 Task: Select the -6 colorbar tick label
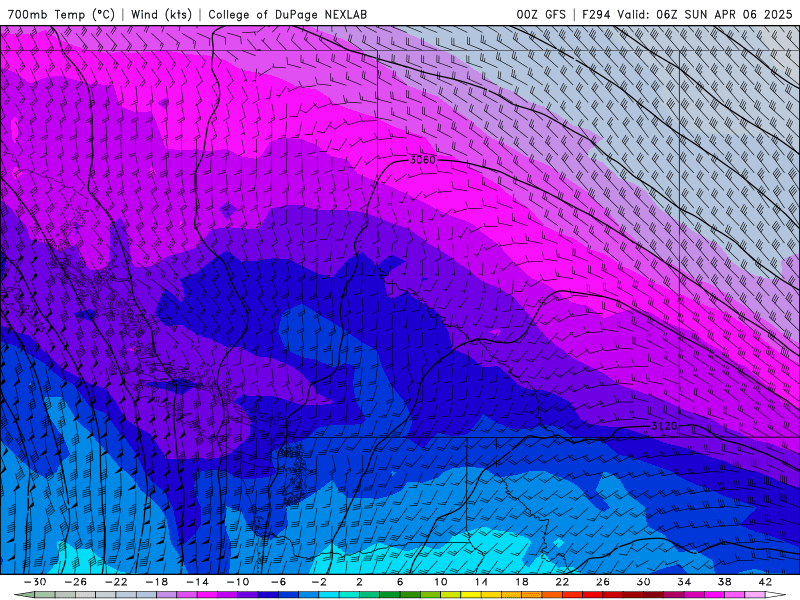278,582
